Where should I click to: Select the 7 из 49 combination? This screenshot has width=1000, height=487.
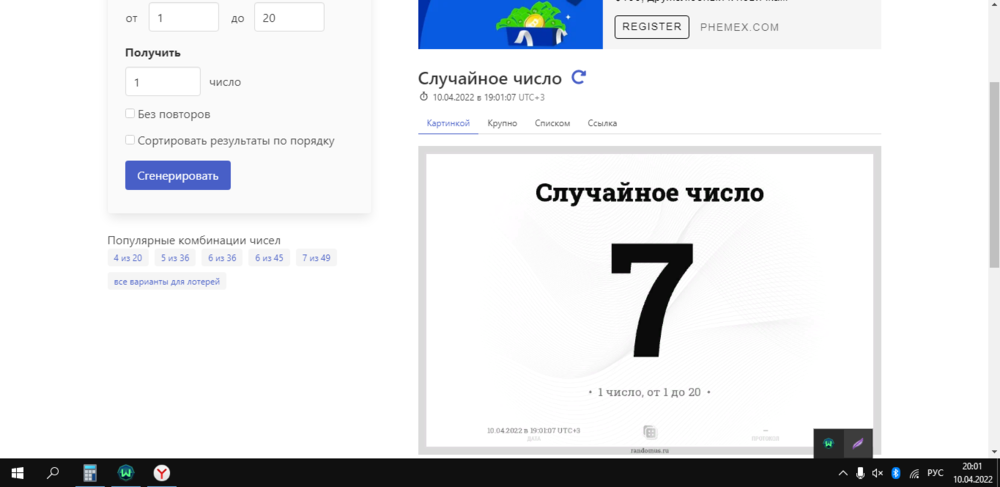pyautogui.click(x=316, y=258)
